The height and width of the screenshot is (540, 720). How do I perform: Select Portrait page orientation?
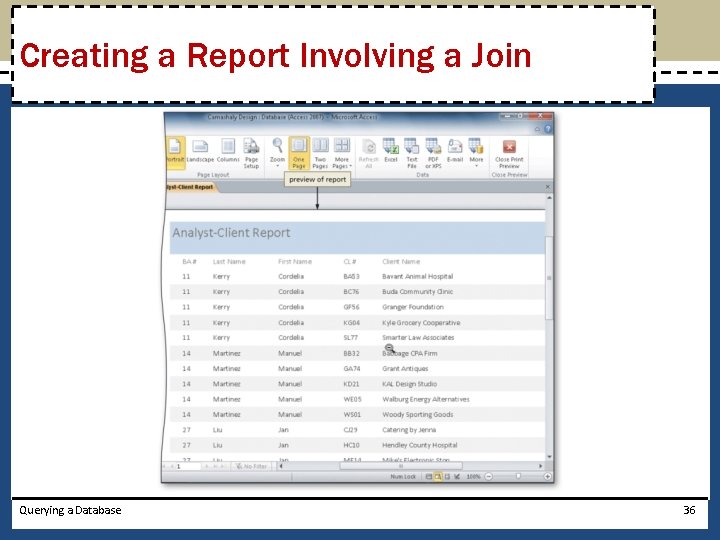point(175,152)
